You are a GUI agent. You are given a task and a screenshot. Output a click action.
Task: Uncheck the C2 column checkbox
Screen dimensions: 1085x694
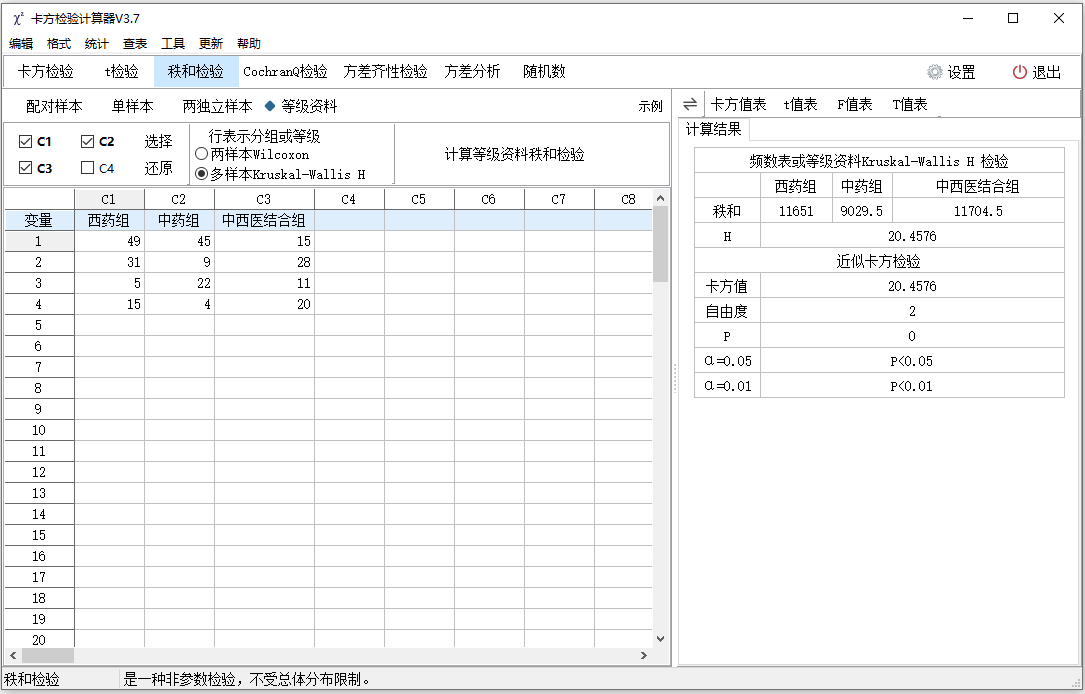click(87, 141)
